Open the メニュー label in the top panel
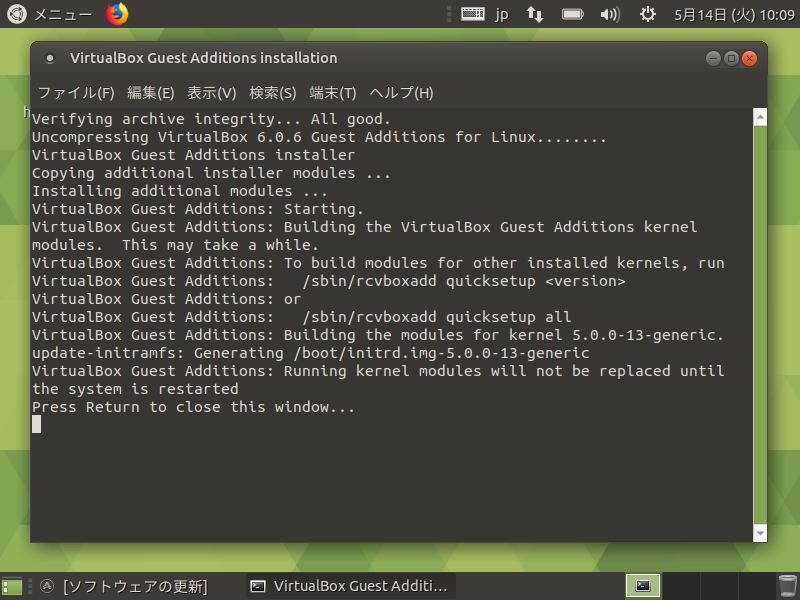The height and width of the screenshot is (600, 800). [x=63, y=14]
